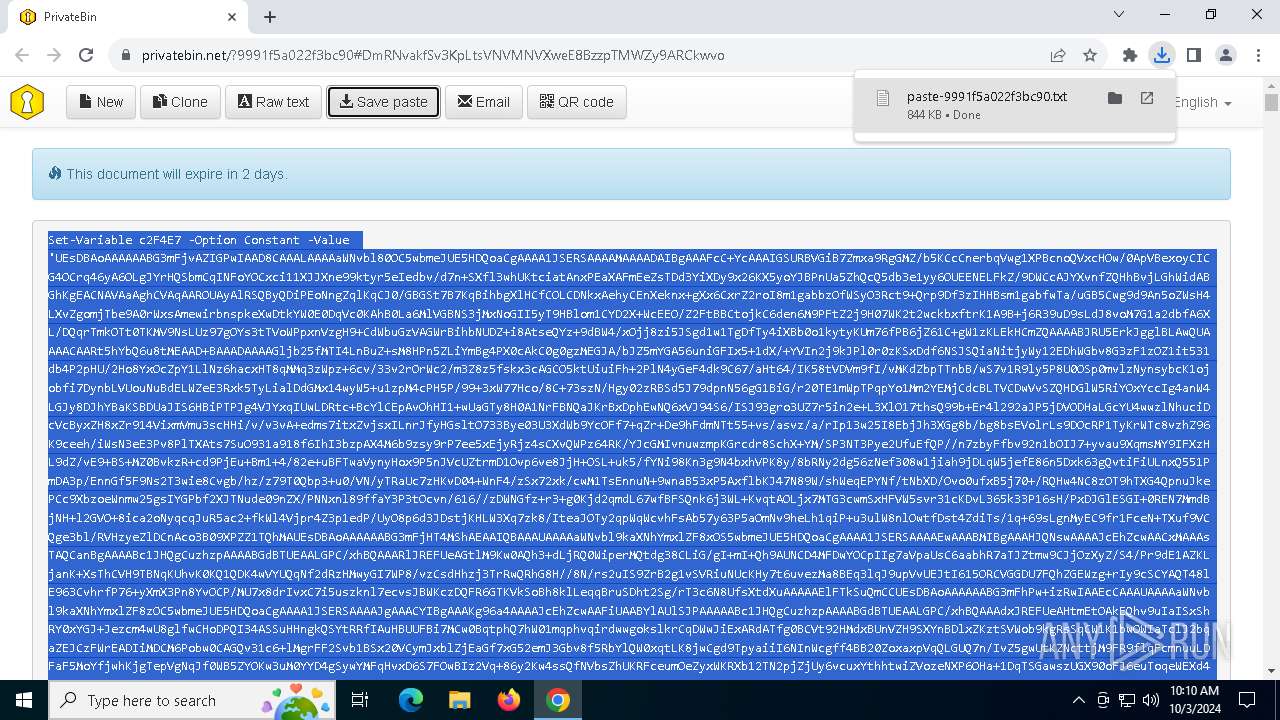Reload the page
1280x720 pixels.
coord(86,56)
